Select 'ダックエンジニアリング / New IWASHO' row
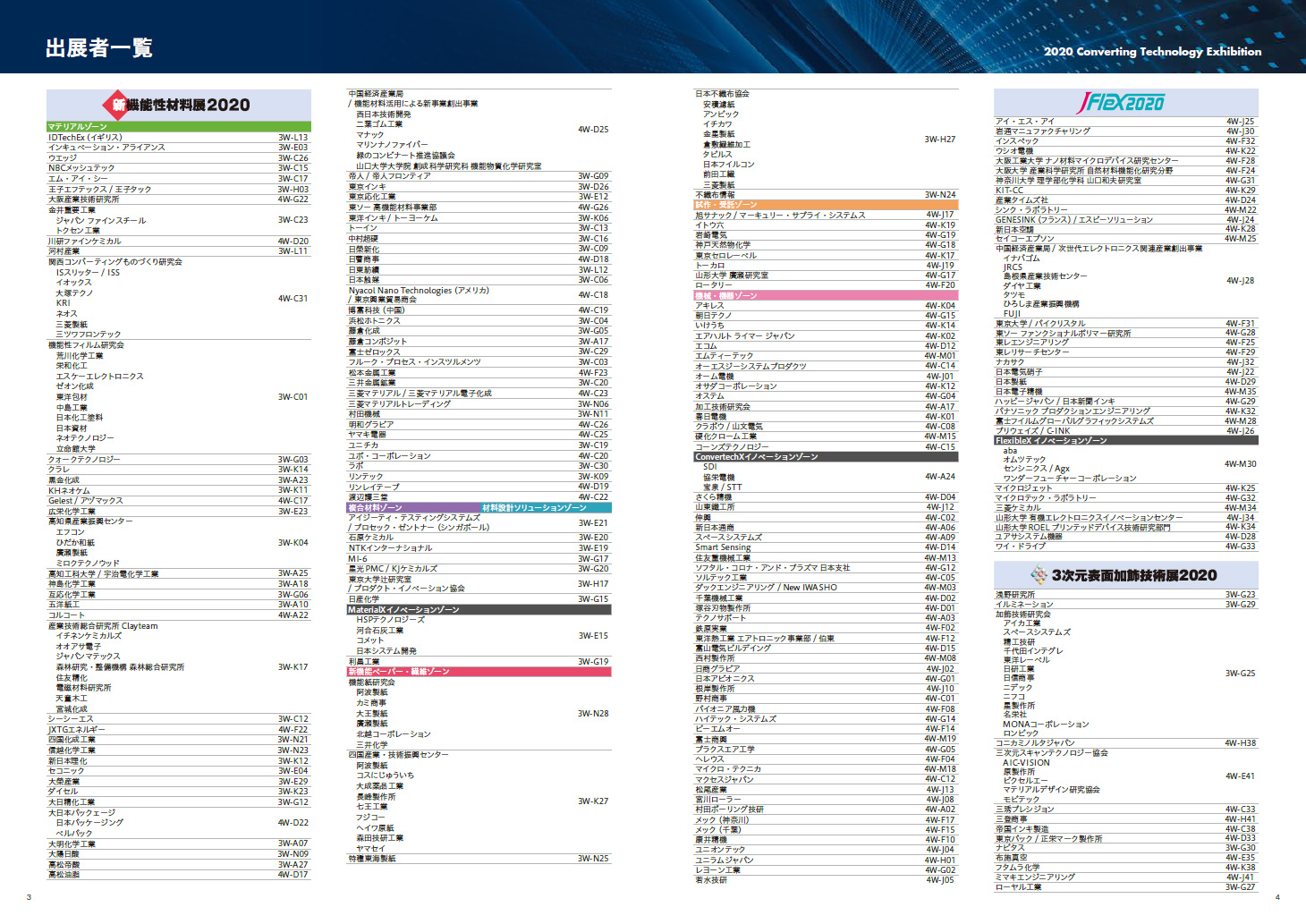 pyautogui.click(x=826, y=588)
